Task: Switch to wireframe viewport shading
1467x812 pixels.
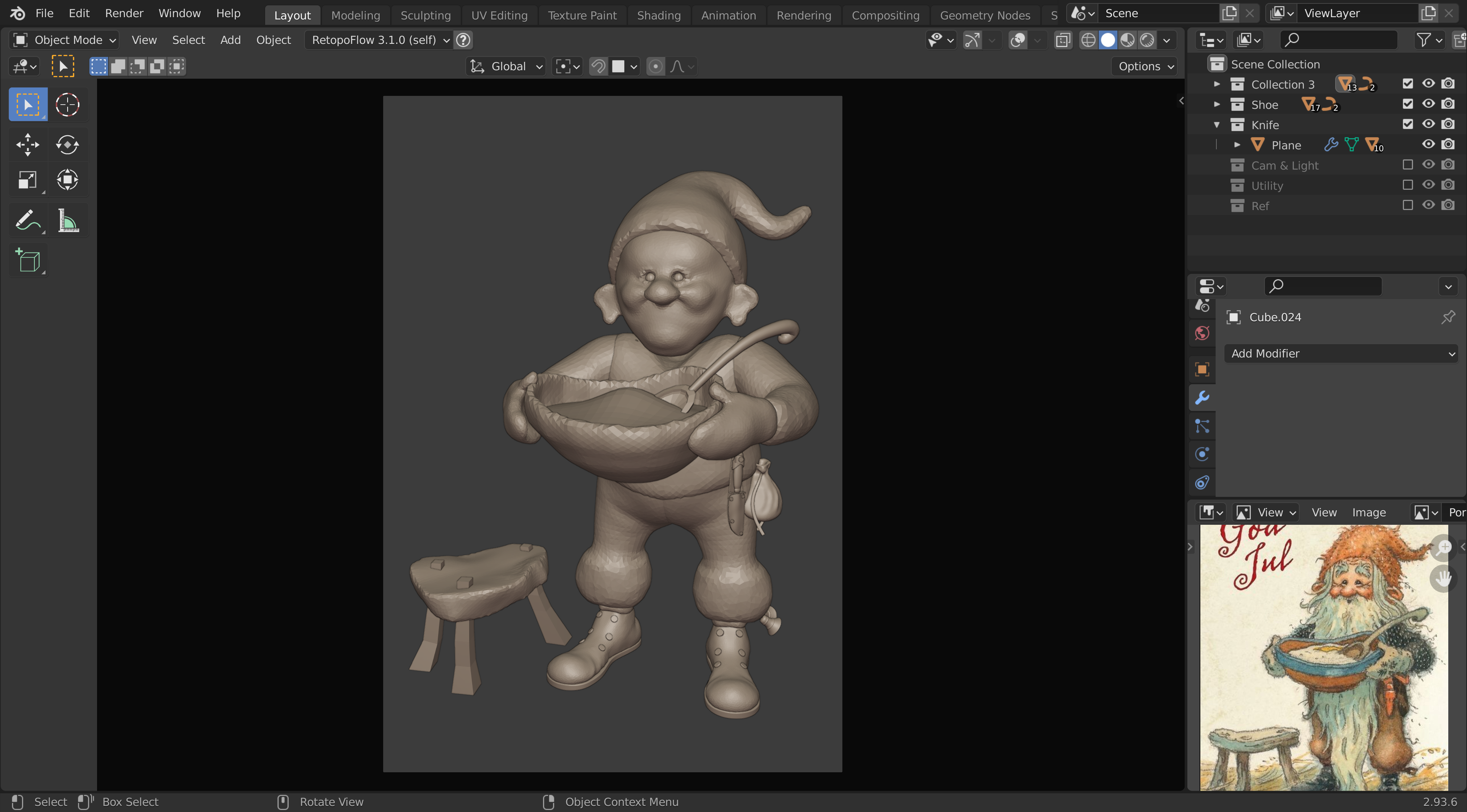Action: pyautogui.click(x=1088, y=40)
